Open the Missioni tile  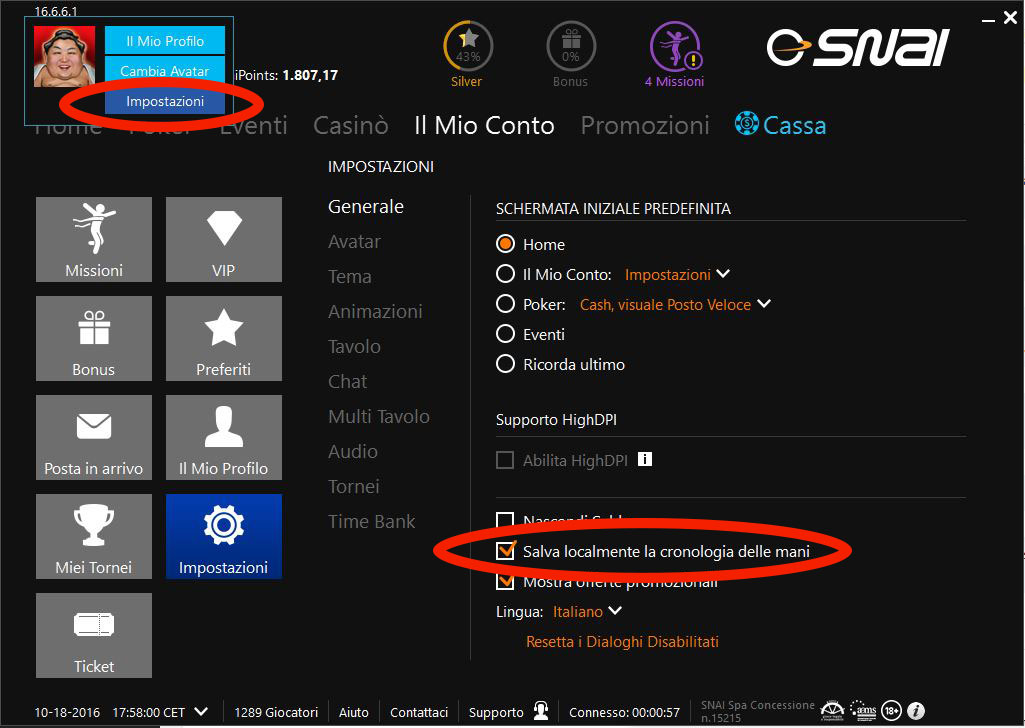coord(94,240)
